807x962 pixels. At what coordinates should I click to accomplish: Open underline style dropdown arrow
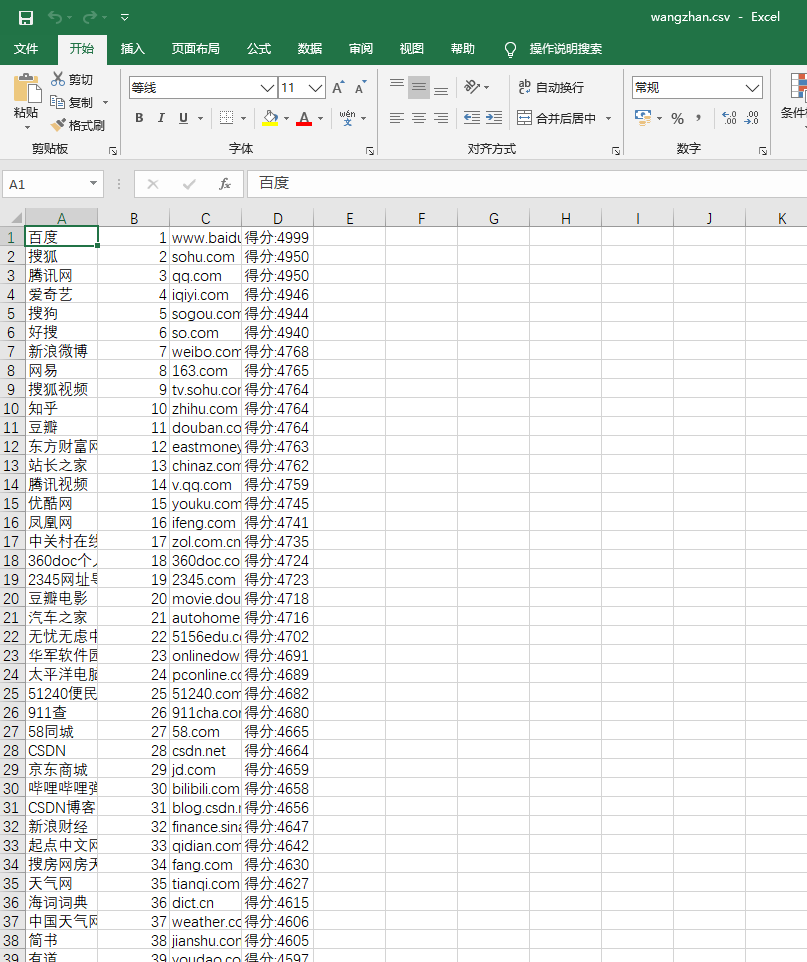(201, 118)
